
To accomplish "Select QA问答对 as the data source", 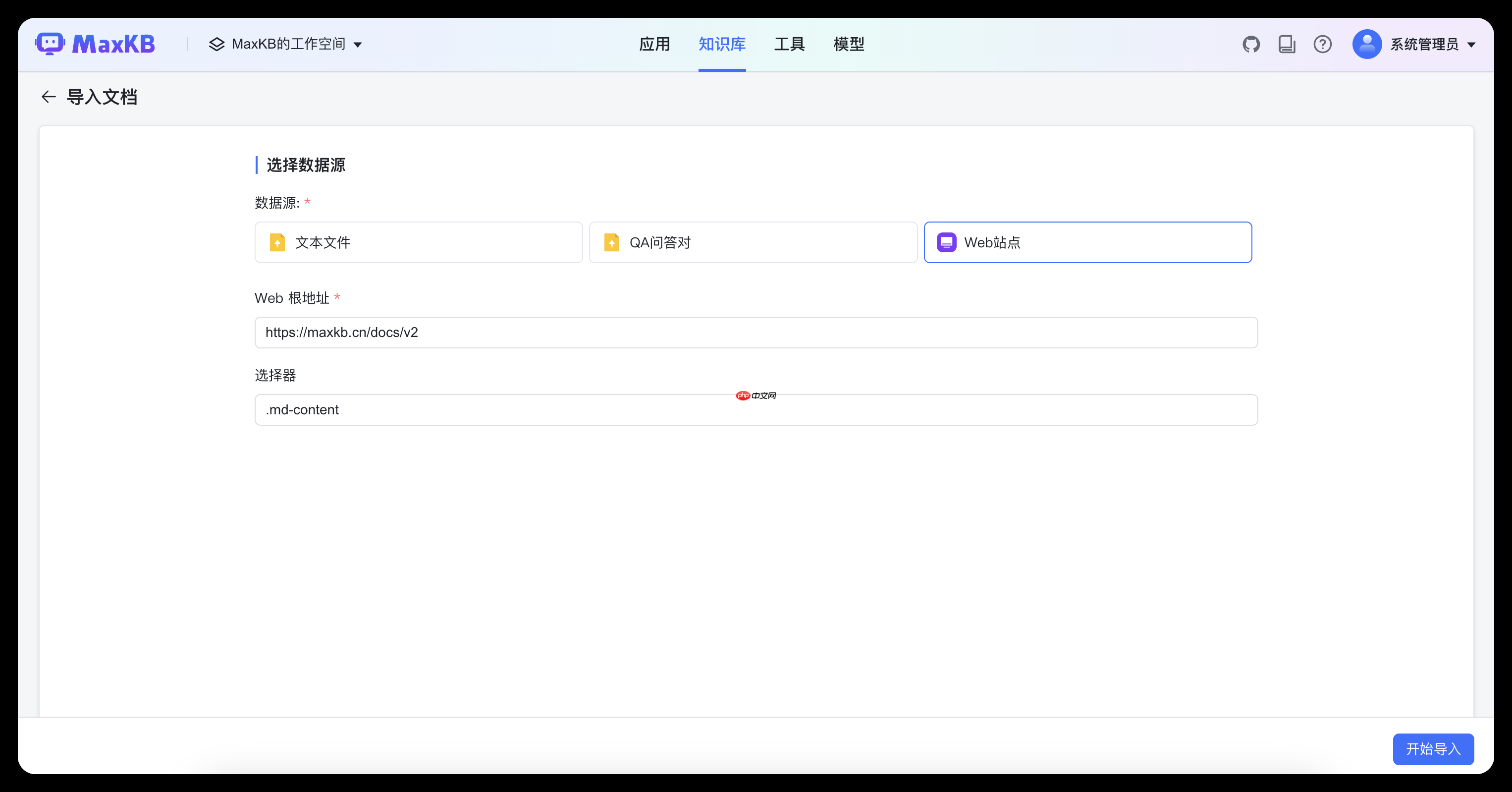I will [x=753, y=242].
